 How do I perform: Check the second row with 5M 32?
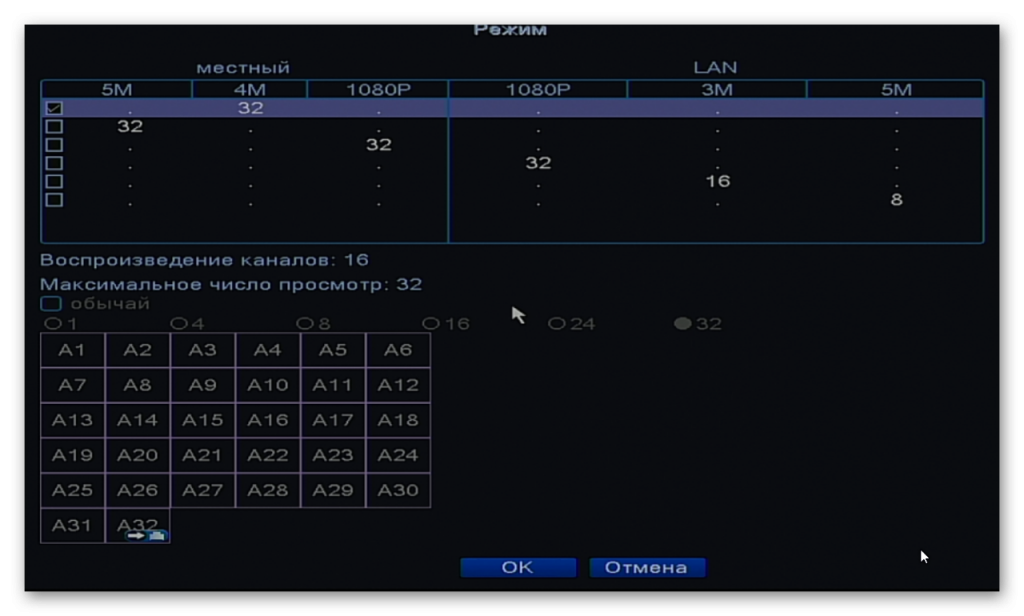tap(54, 126)
